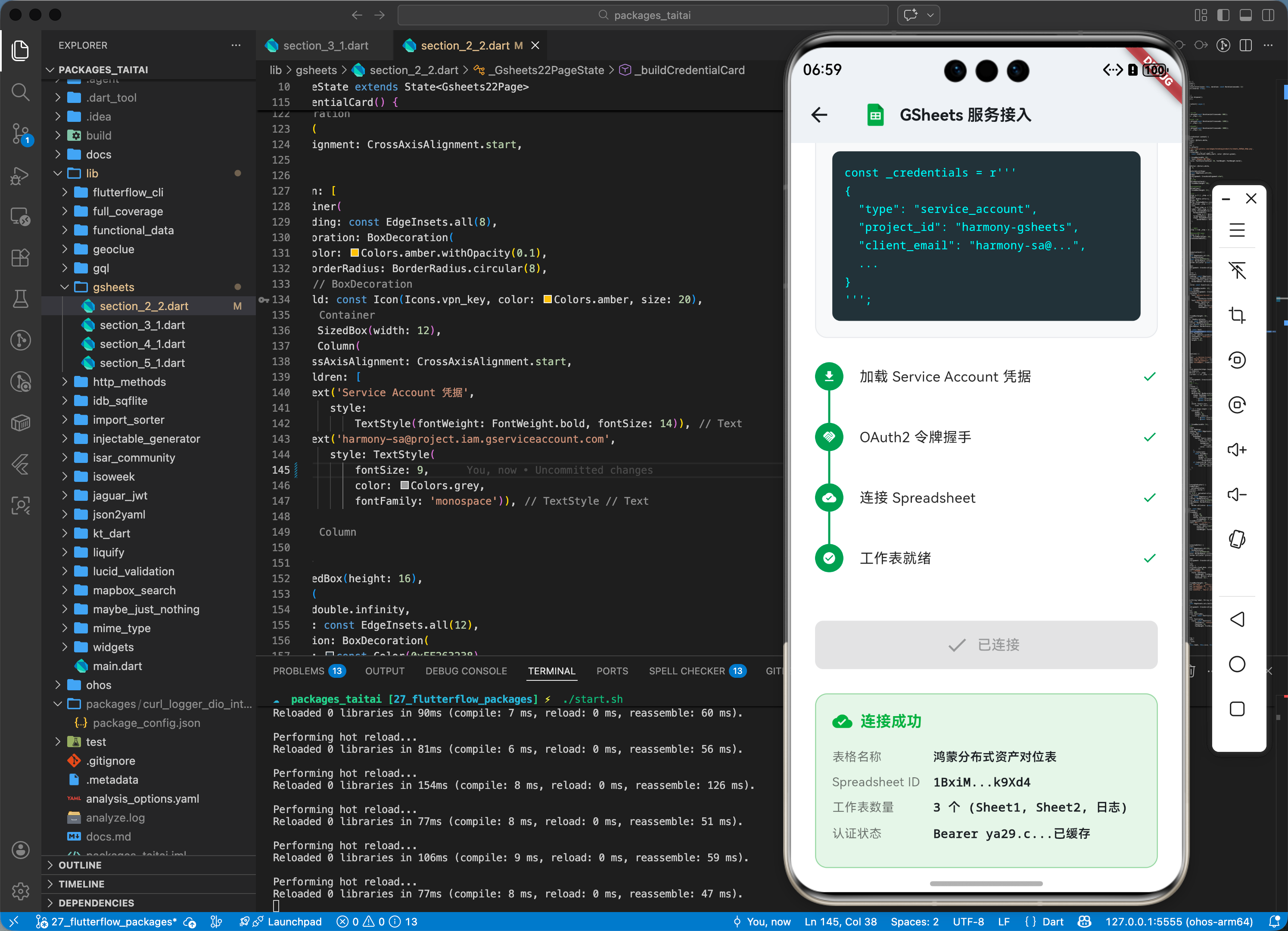This screenshot has width=1288, height=931.
Task: Click the Colors.amber swatch on line 134
Action: click(548, 300)
